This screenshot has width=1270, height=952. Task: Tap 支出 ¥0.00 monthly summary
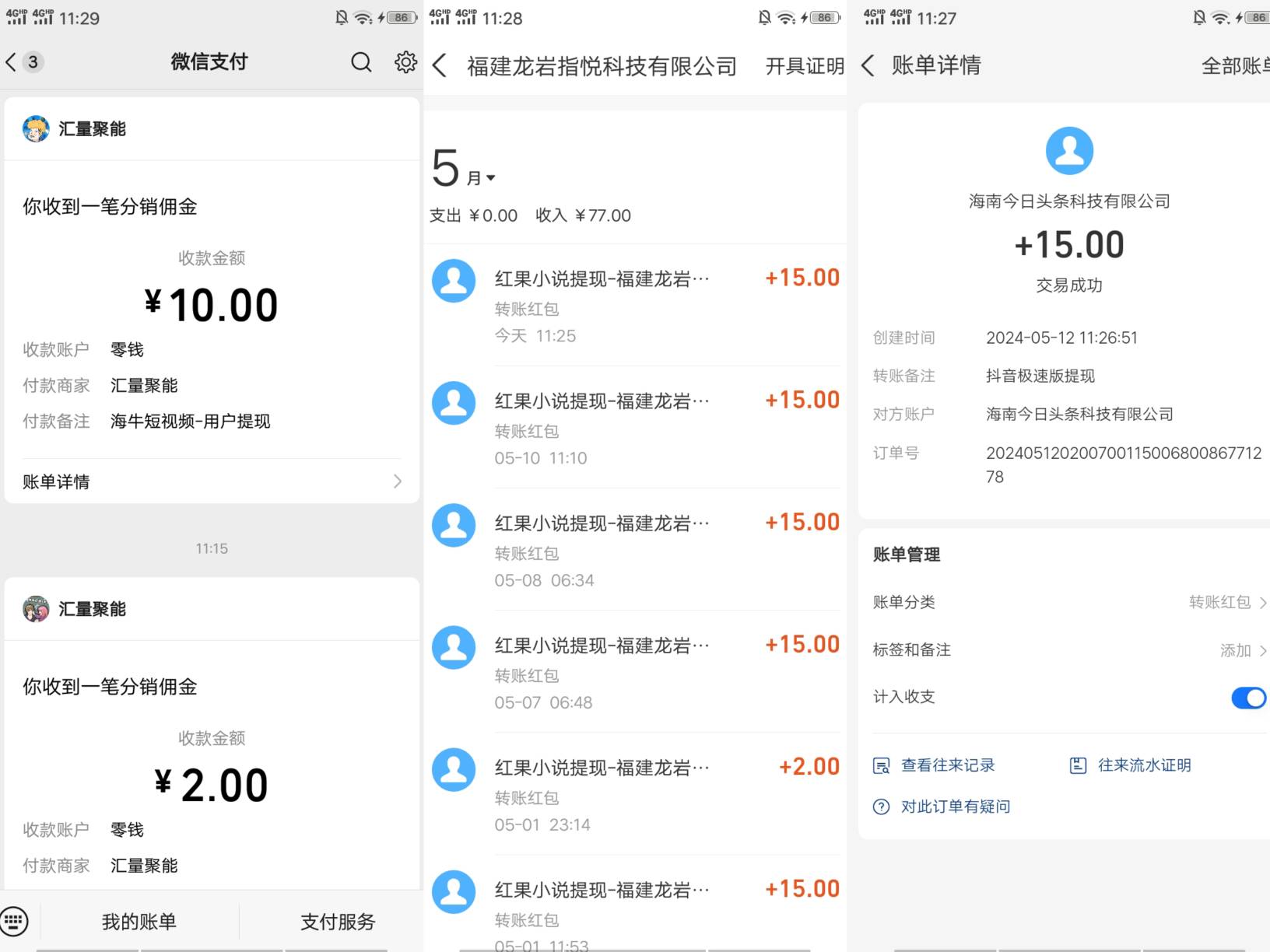[473, 215]
